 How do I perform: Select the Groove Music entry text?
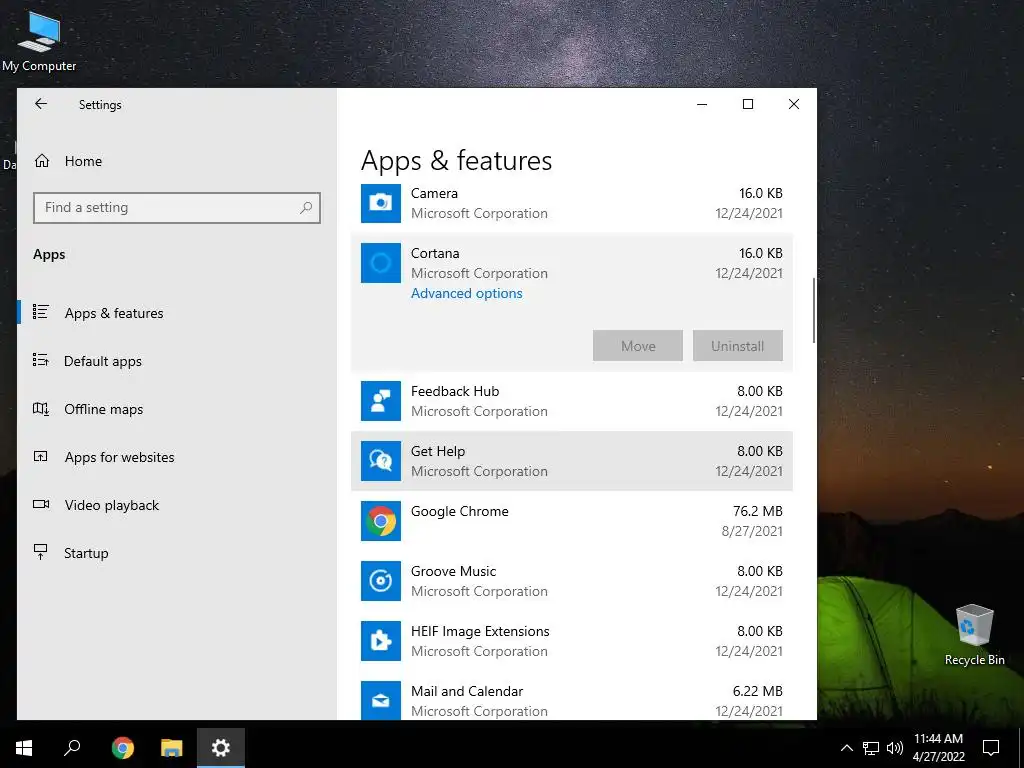coord(454,571)
